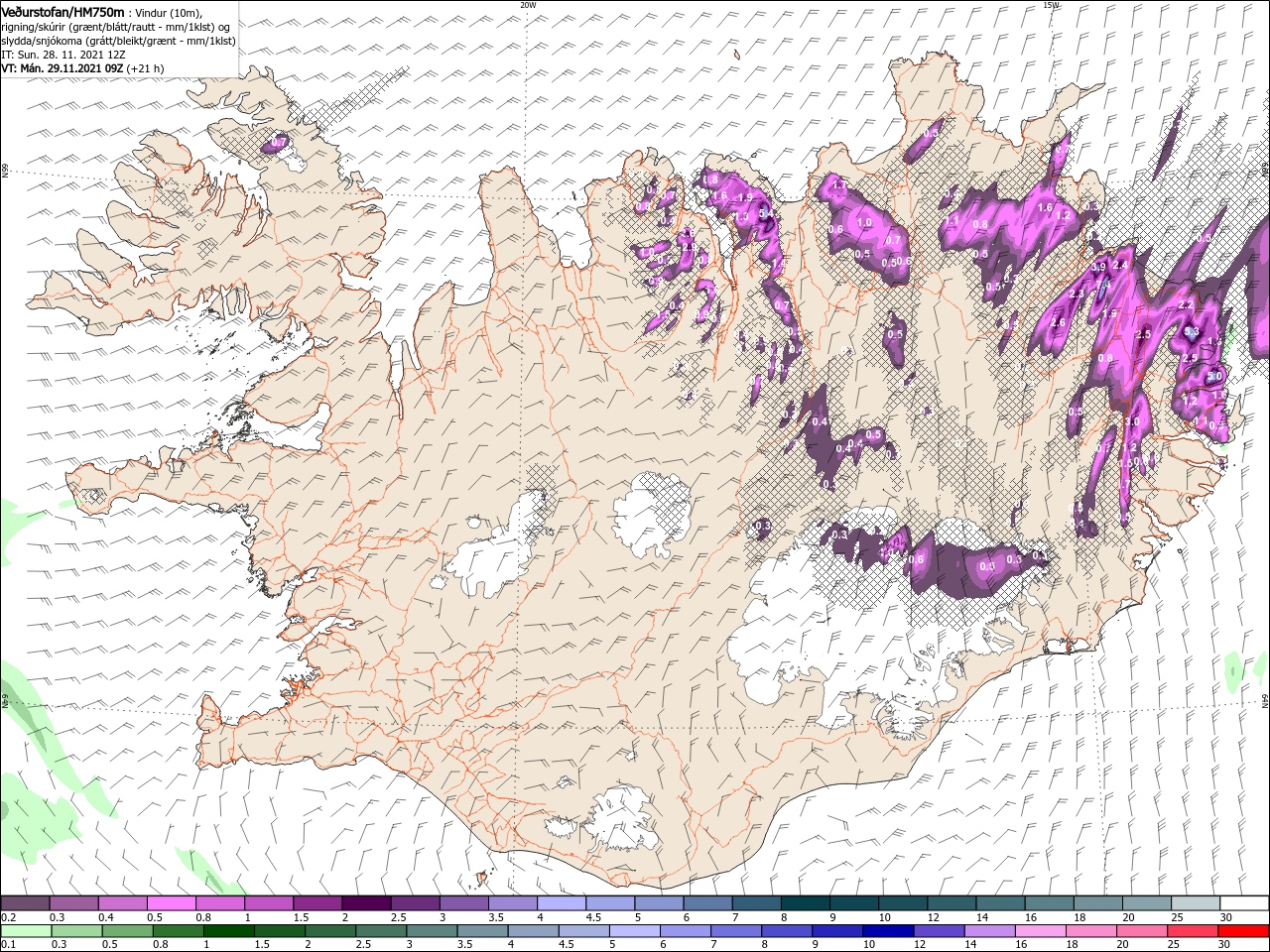Click the 15W longitude label
Viewport: 1270px width, 952px height.
click(x=1051, y=5)
